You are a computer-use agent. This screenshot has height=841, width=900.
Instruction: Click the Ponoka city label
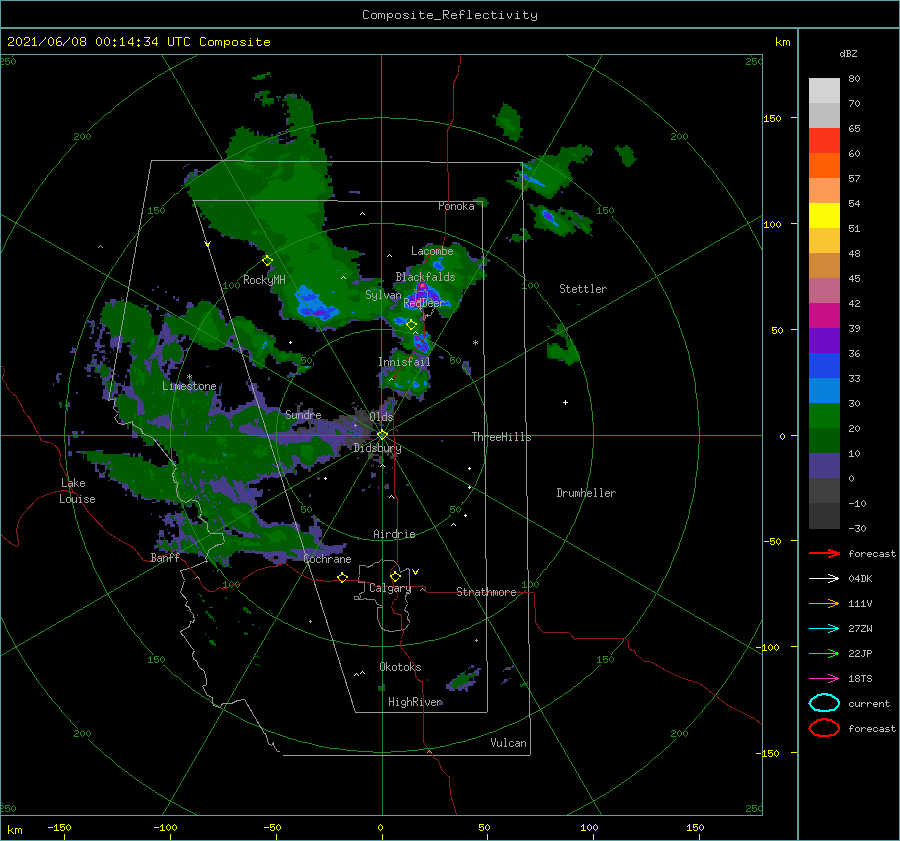[x=456, y=206]
